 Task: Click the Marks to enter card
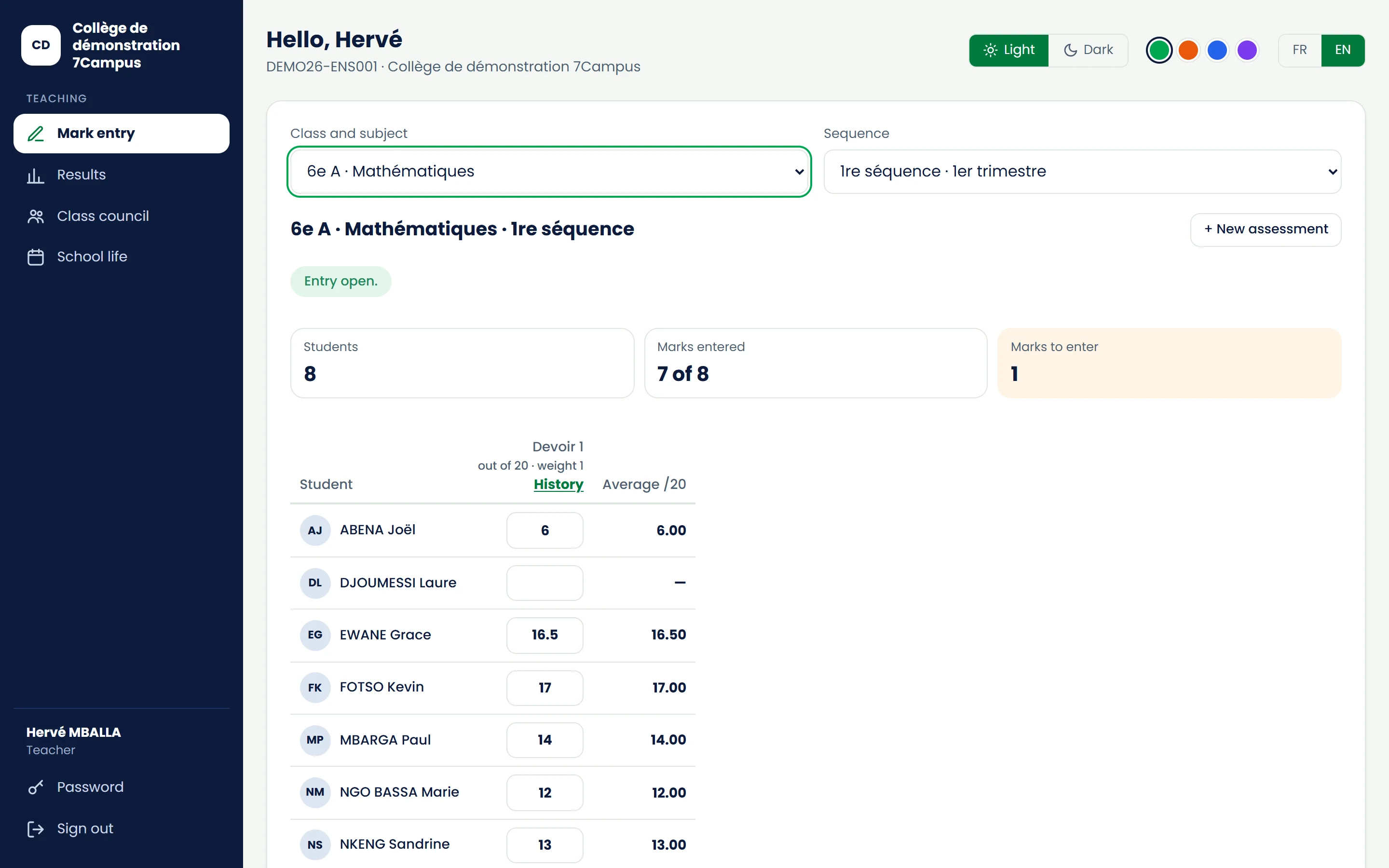tap(1169, 363)
